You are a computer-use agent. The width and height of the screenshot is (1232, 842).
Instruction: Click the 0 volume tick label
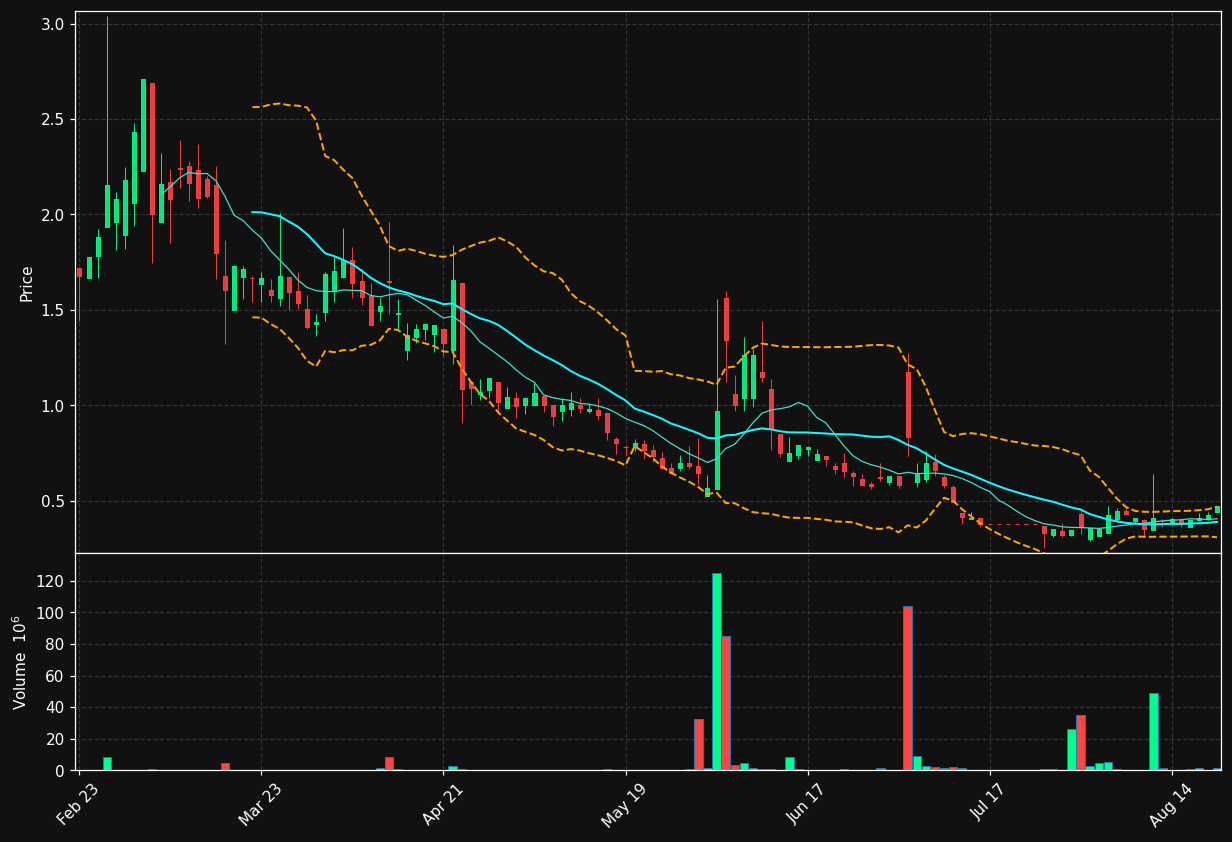point(61,771)
